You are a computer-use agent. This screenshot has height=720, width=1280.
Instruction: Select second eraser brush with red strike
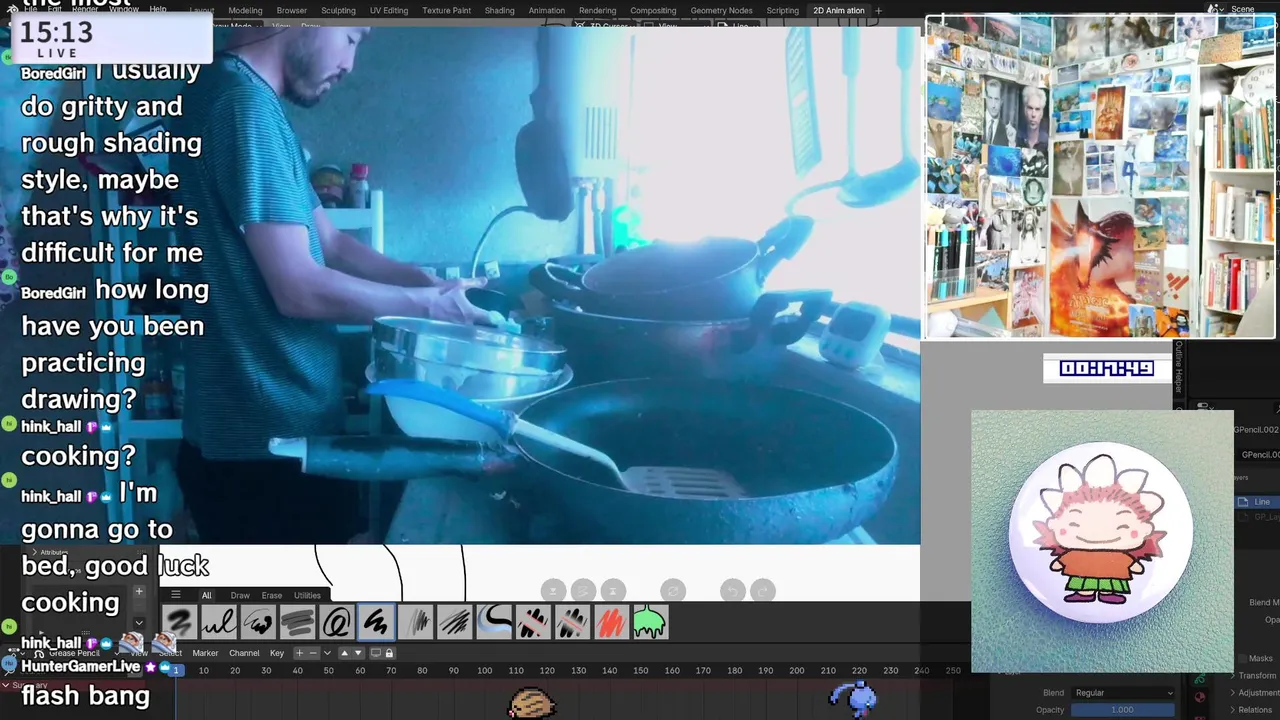point(573,622)
